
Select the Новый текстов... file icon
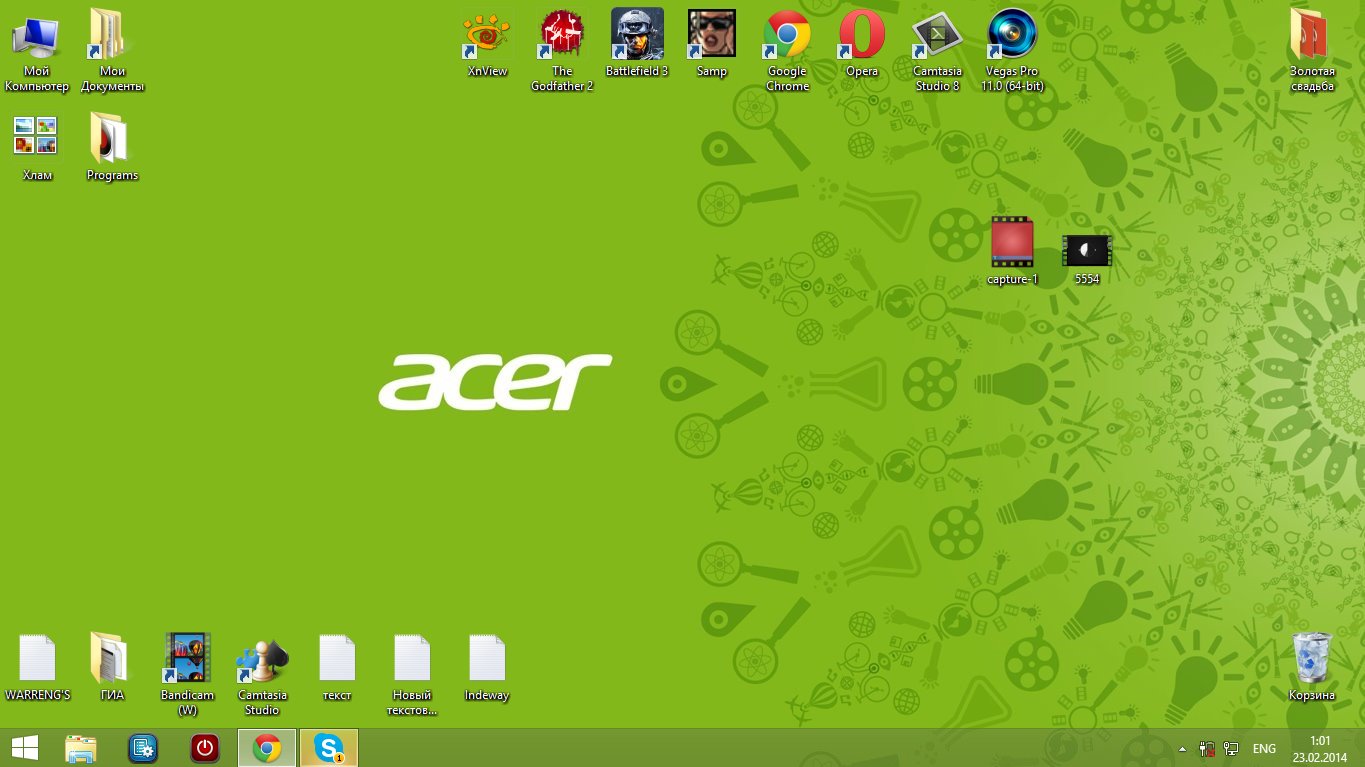412,674
